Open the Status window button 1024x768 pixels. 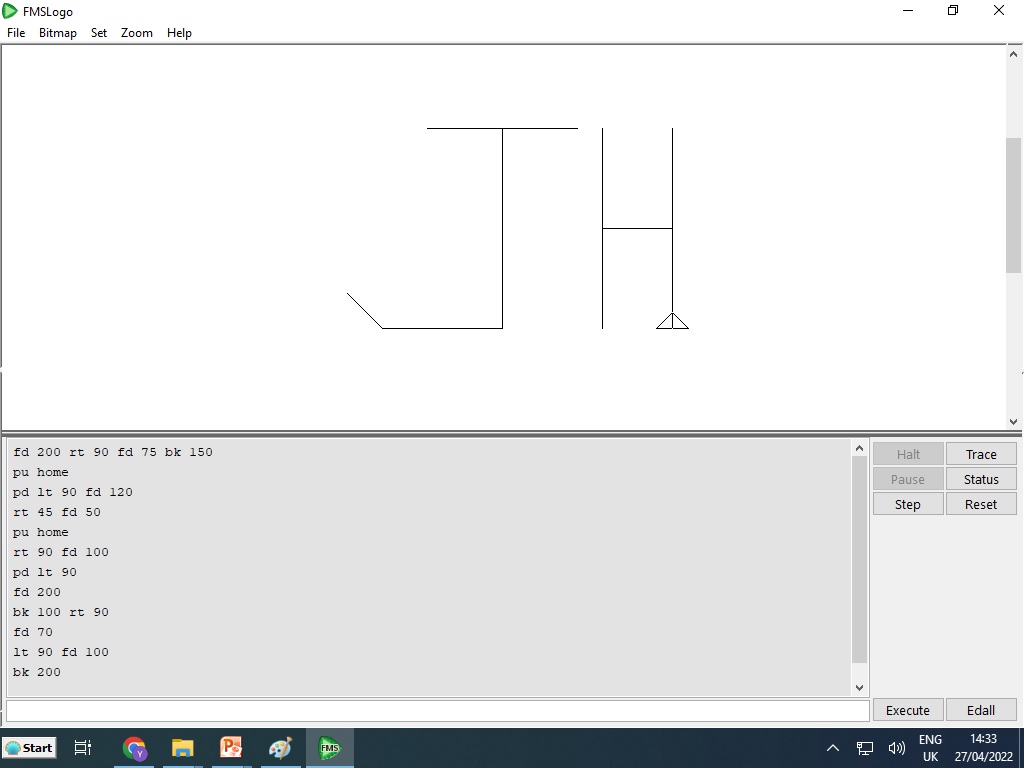pos(981,479)
